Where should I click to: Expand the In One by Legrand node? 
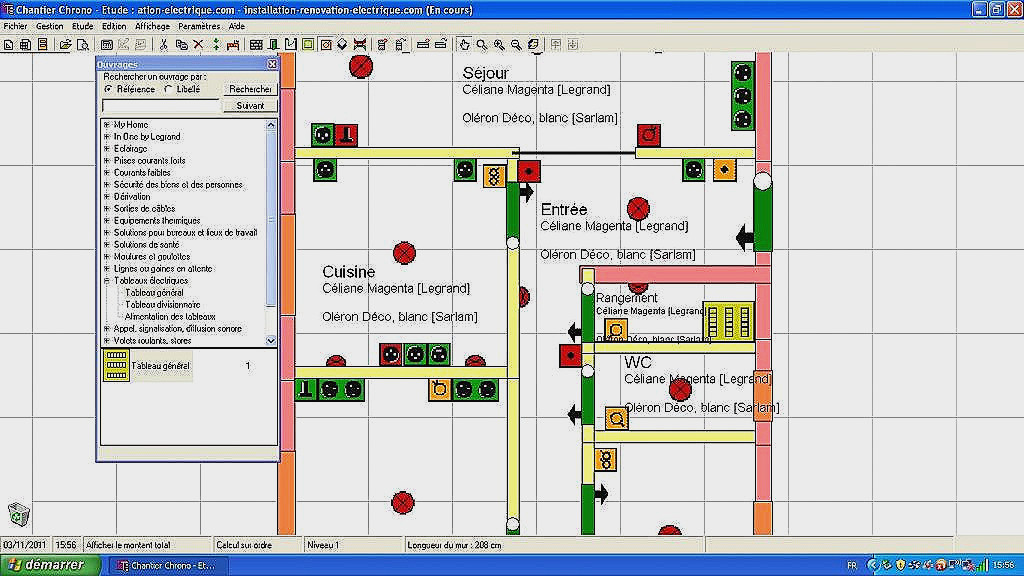[x=106, y=136]
